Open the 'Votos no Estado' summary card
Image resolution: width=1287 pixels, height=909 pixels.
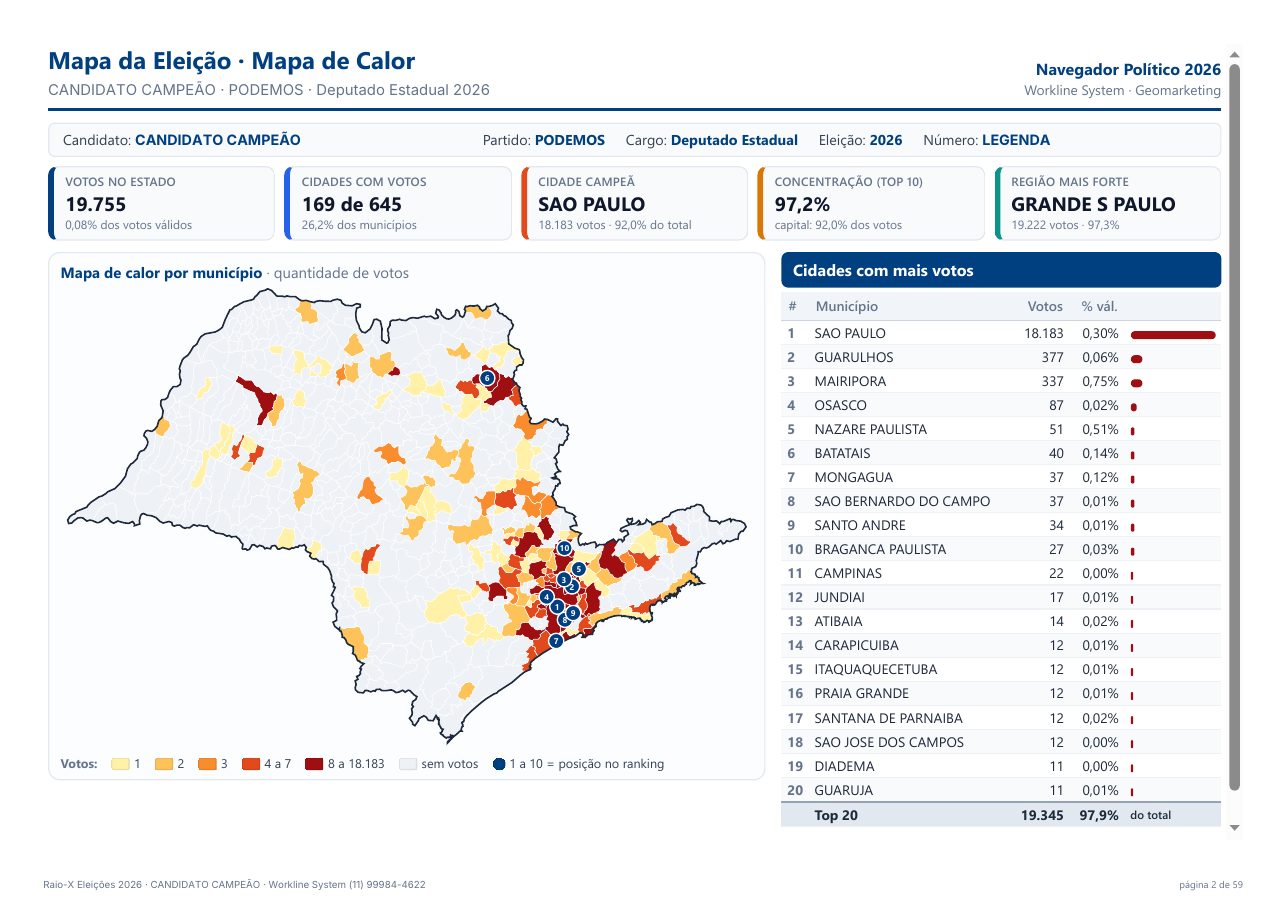pyautogui.click(x=161, y=203)
